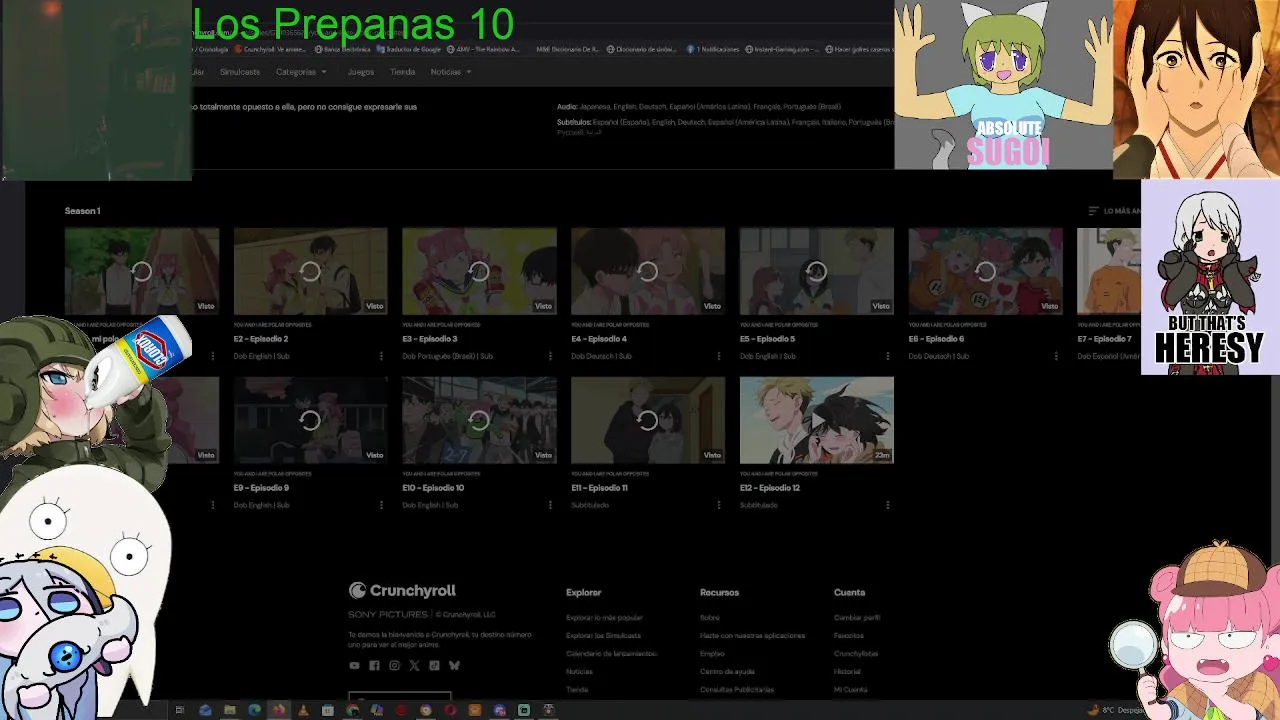Expand the Categorías dropdown menu

(x=301, y=72)
